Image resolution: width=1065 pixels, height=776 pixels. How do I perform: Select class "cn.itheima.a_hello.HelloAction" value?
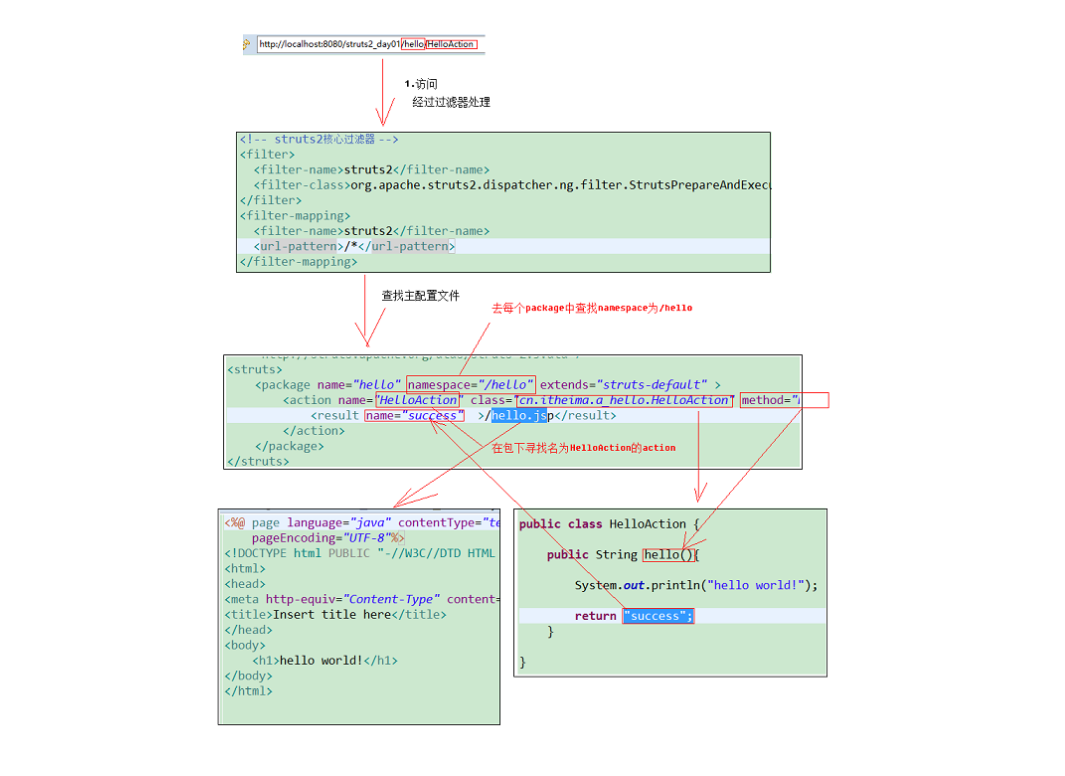coord(624,401)
